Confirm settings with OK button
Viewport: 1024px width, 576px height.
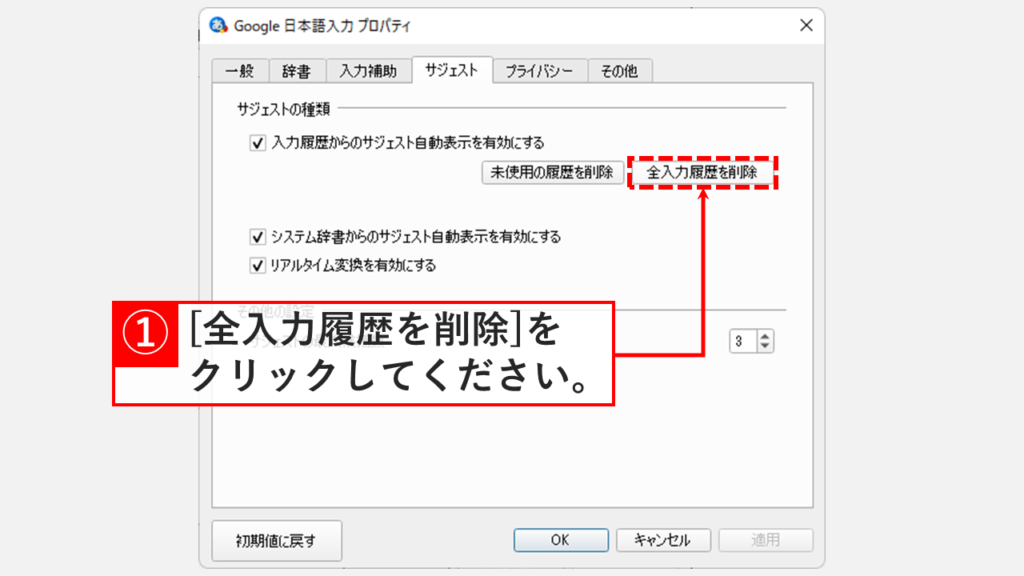(x=561, y=540)
